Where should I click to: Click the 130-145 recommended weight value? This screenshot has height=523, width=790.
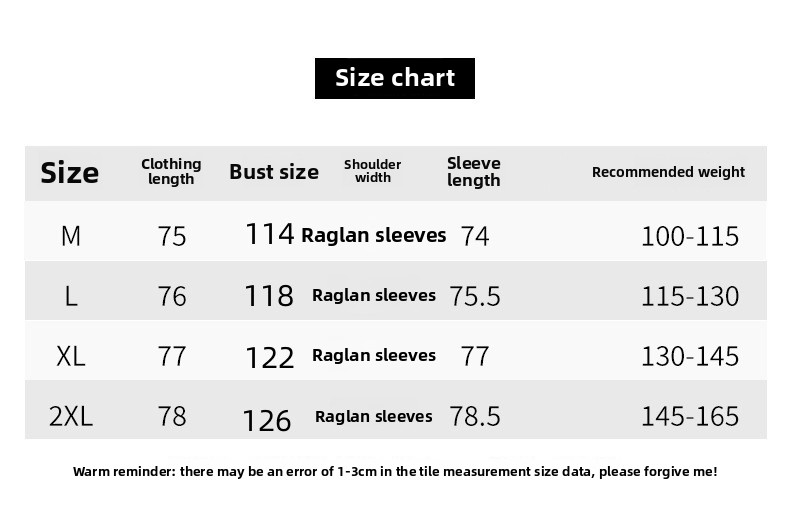(x=690, y=356)
